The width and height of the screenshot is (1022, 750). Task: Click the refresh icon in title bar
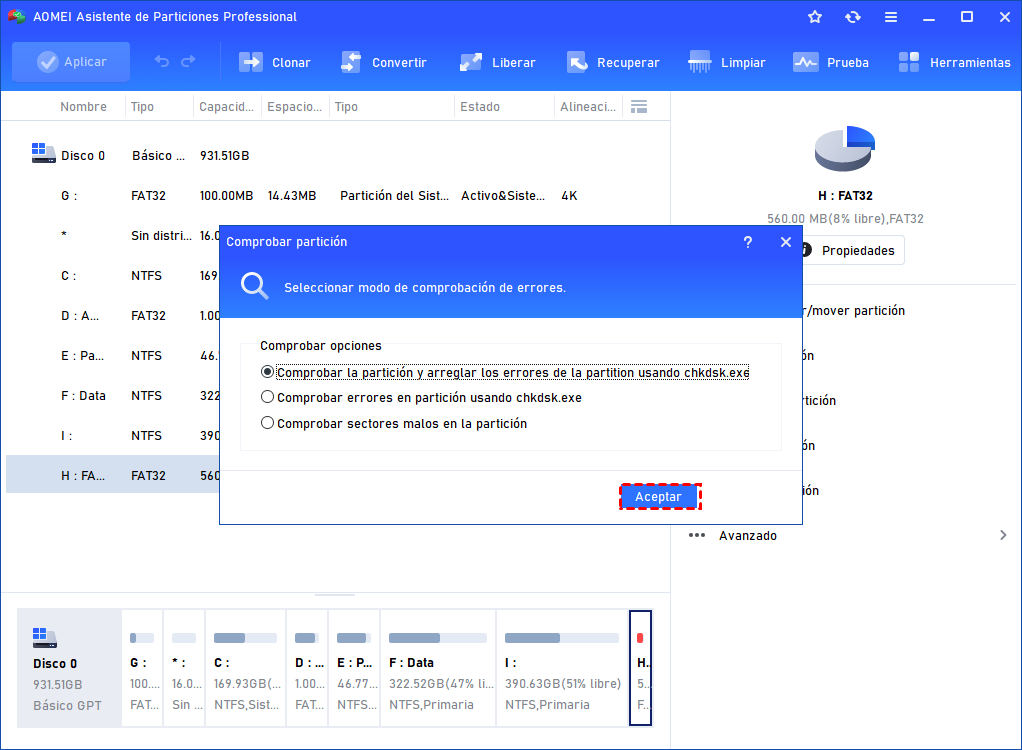pyautogui.click(x=853, y=17)
